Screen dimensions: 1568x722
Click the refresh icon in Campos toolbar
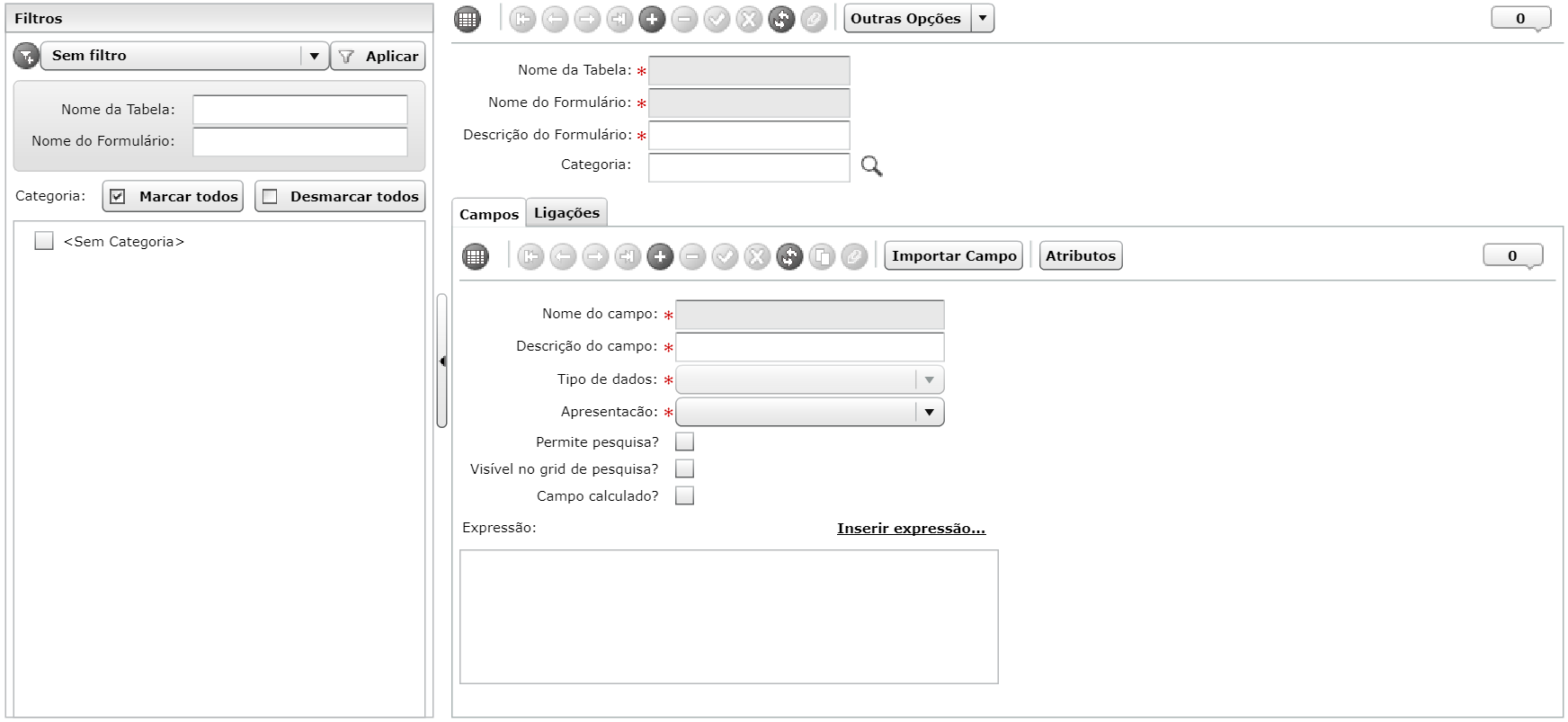789,256
